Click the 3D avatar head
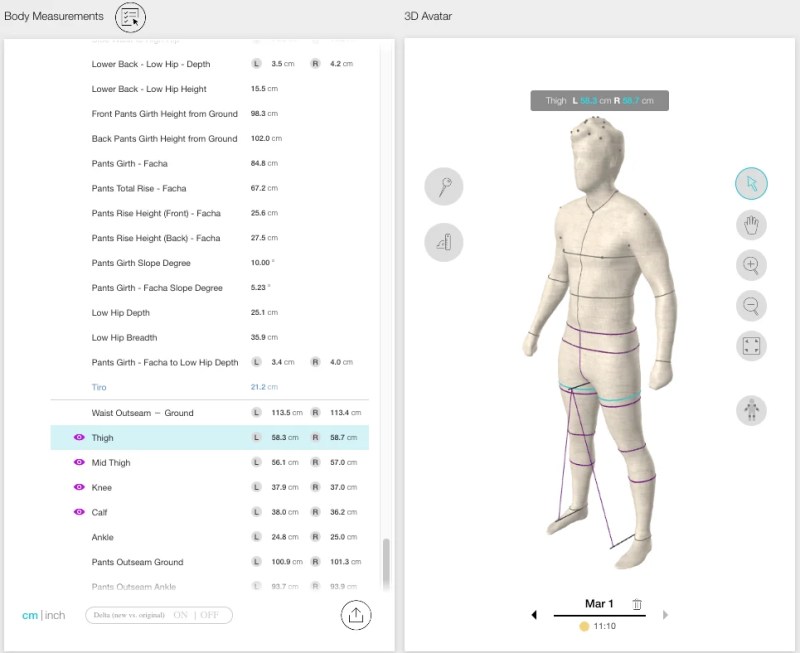This screenshot has height=653, width=800. tap(596, 153)
